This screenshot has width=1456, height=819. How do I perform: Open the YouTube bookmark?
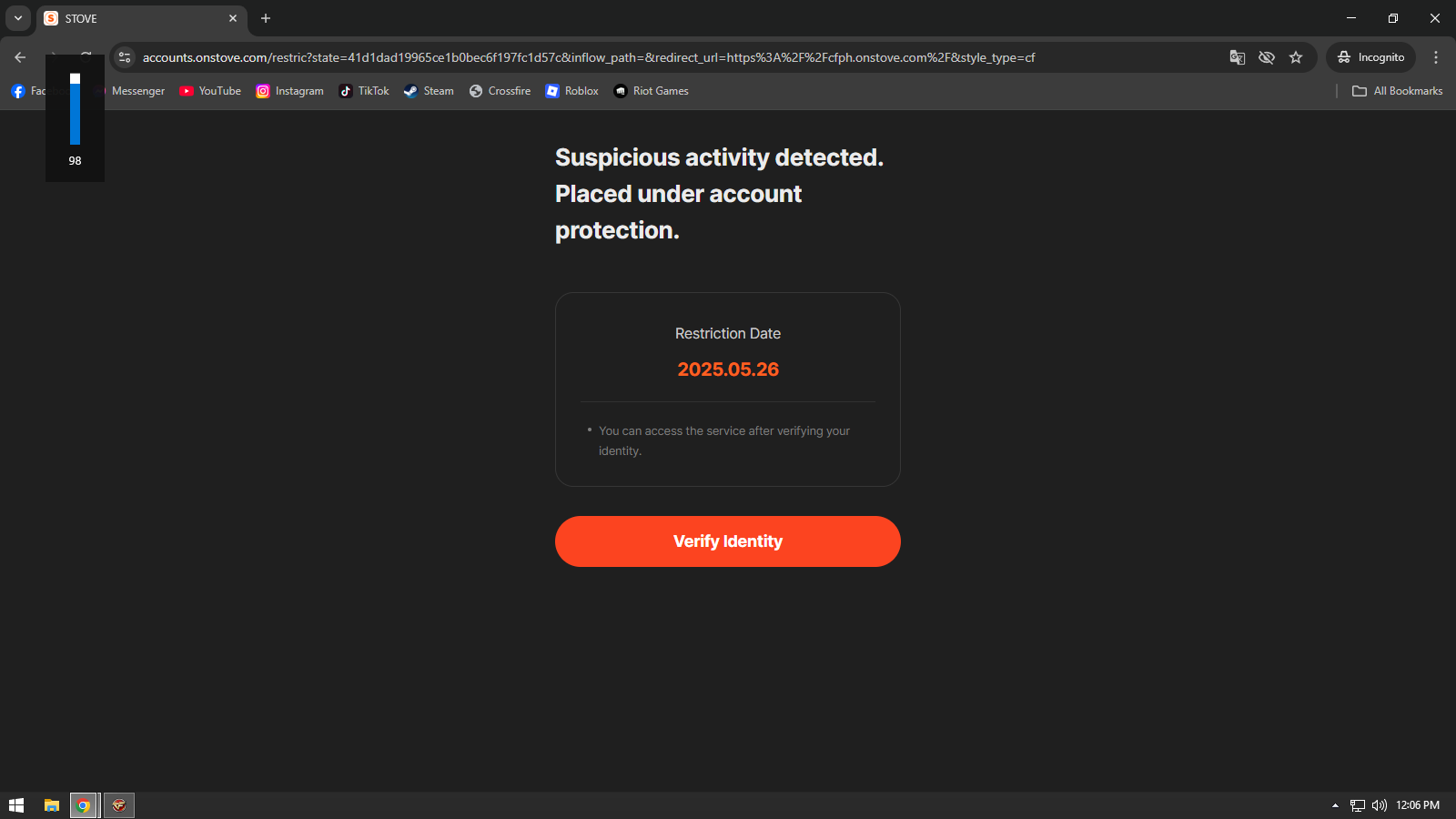pos(210,91)
